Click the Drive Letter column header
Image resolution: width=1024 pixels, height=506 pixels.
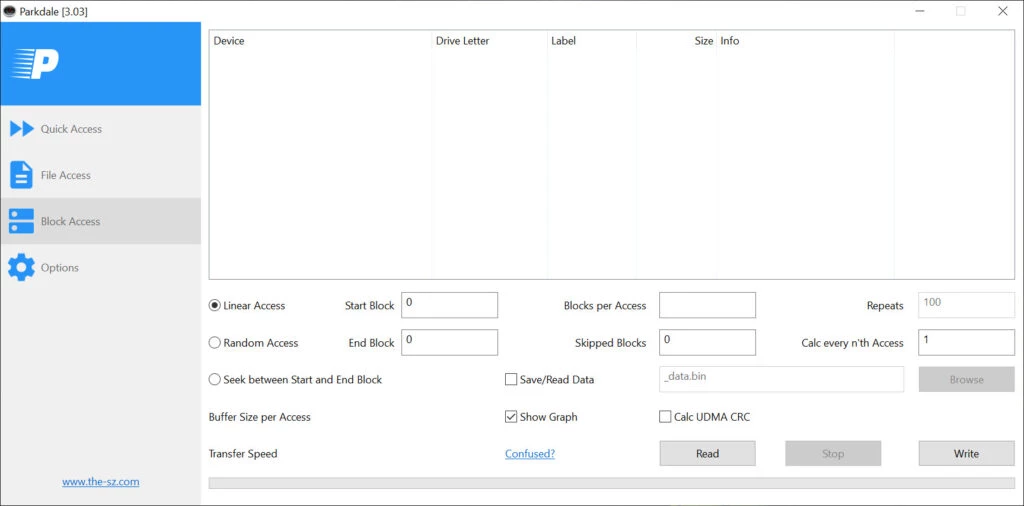pyautogui.click(x=462, y=41)
